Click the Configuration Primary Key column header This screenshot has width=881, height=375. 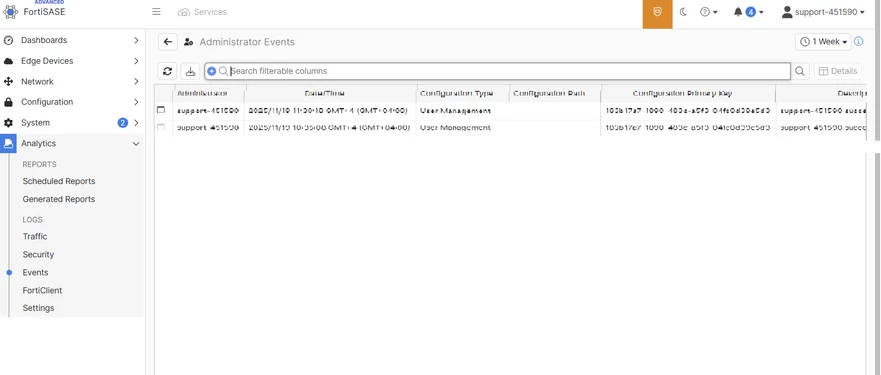coord(682,93)
